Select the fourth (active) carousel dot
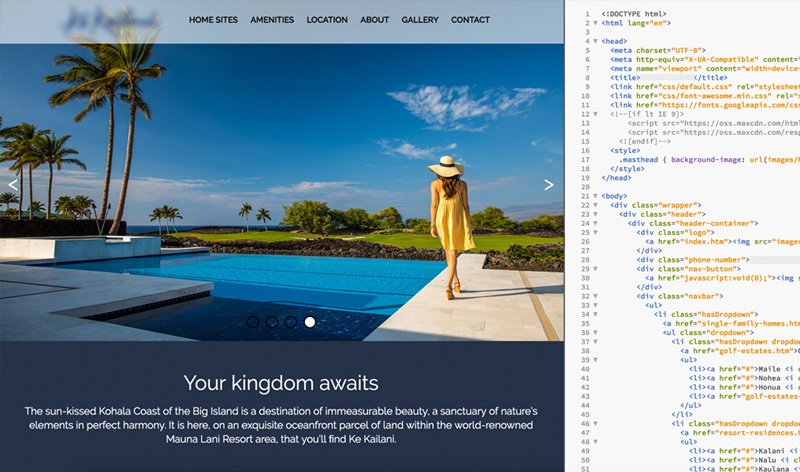This screenshot has height=472, width=800. click(310, 322)
